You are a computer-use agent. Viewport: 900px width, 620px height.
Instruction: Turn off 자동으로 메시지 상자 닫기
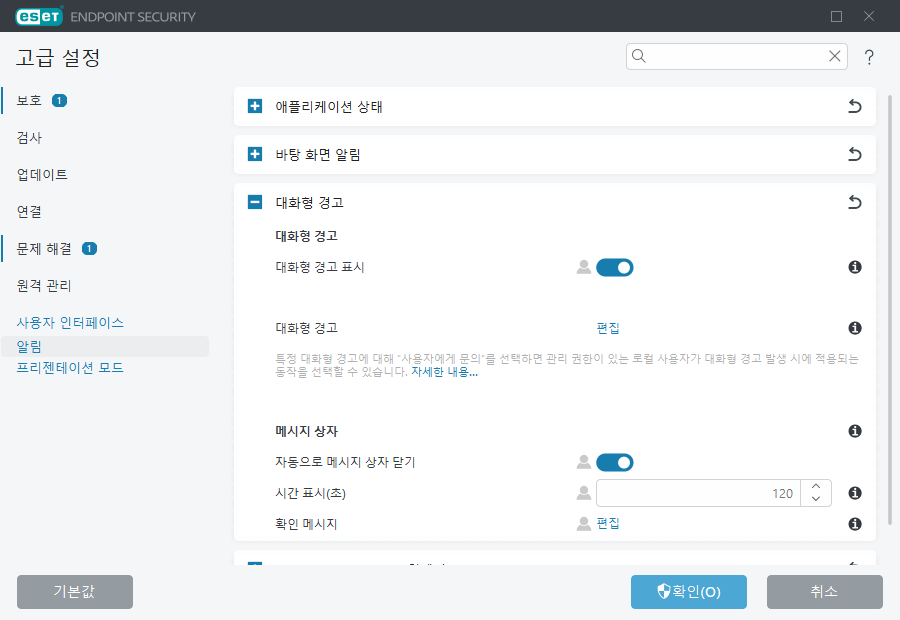[x=617, y=462]
